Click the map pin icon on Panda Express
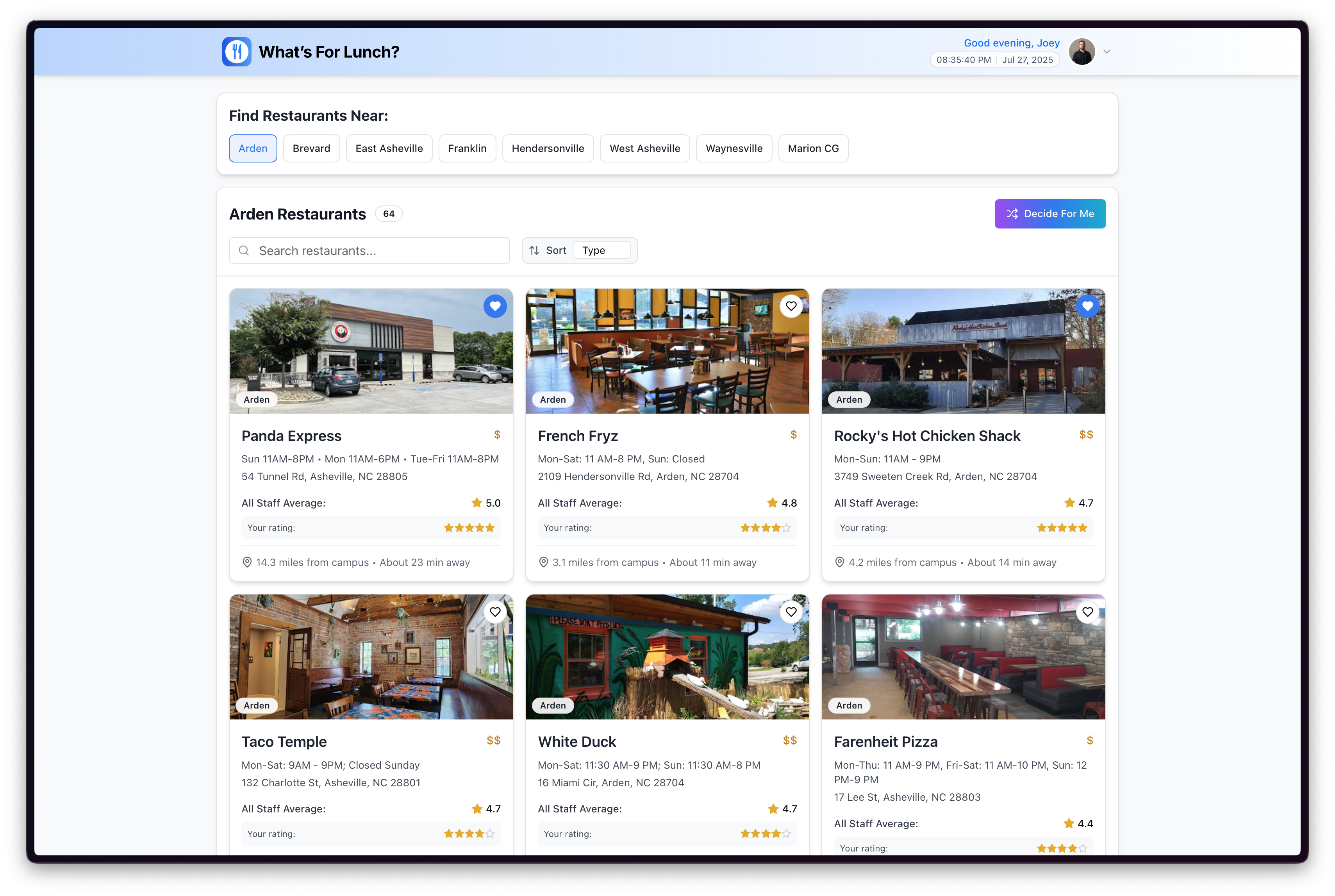 pos(247,563)
